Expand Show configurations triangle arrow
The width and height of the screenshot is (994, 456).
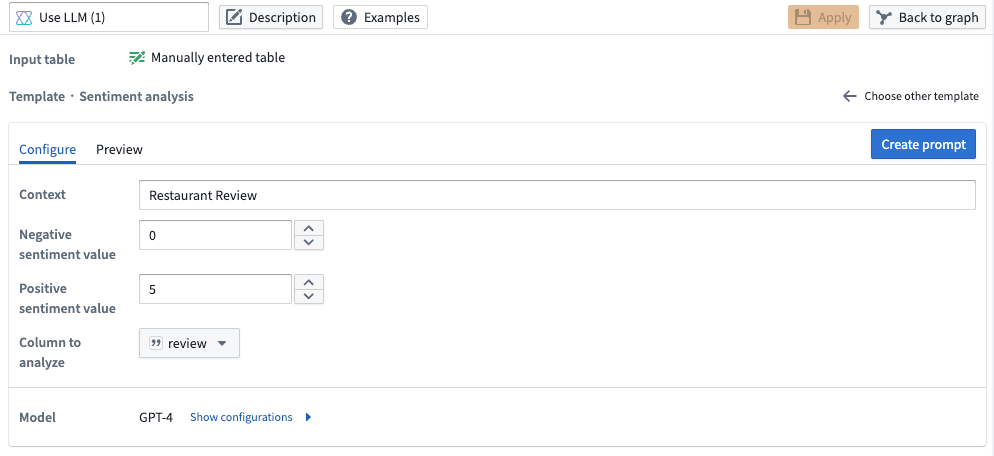[308, 417]
